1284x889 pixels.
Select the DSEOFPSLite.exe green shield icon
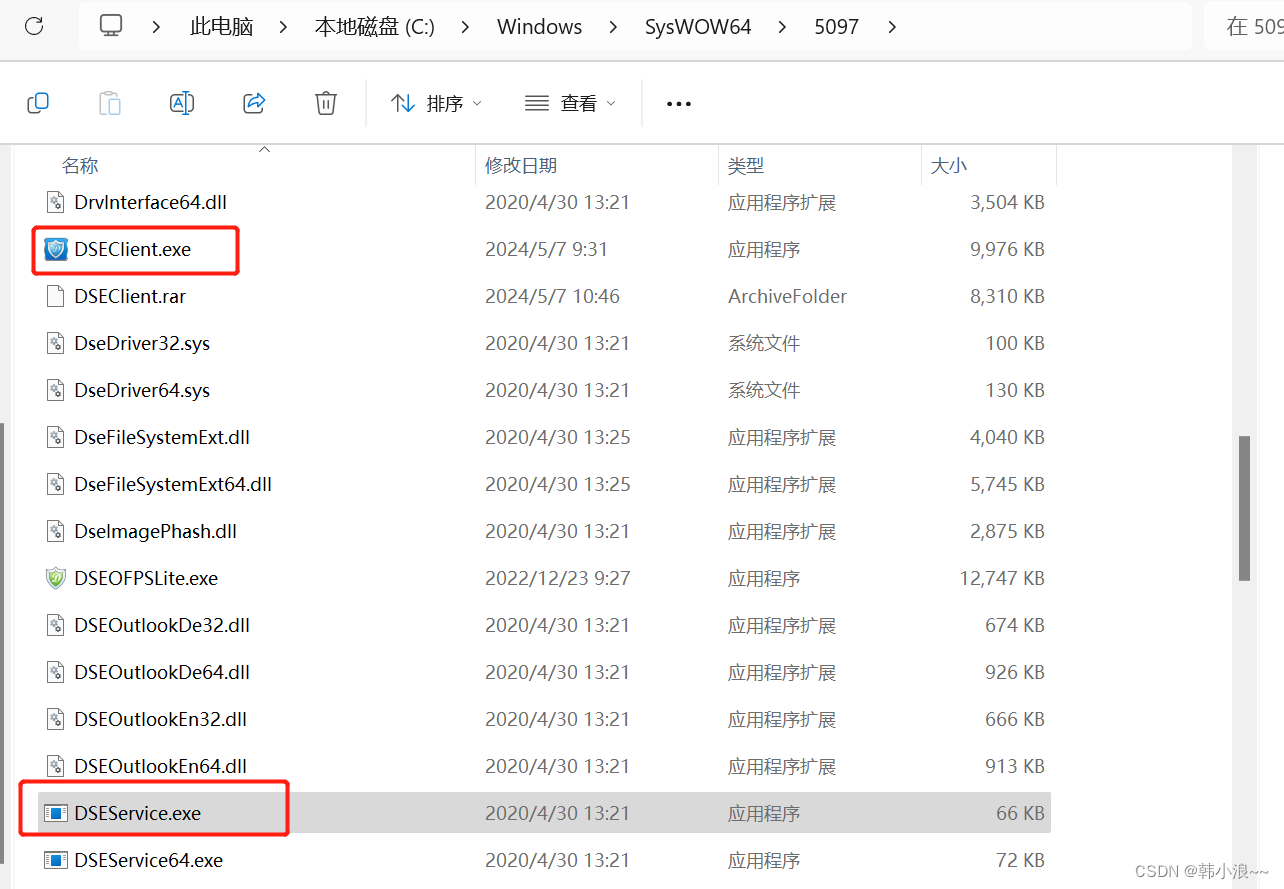click(x=56, y=578)
